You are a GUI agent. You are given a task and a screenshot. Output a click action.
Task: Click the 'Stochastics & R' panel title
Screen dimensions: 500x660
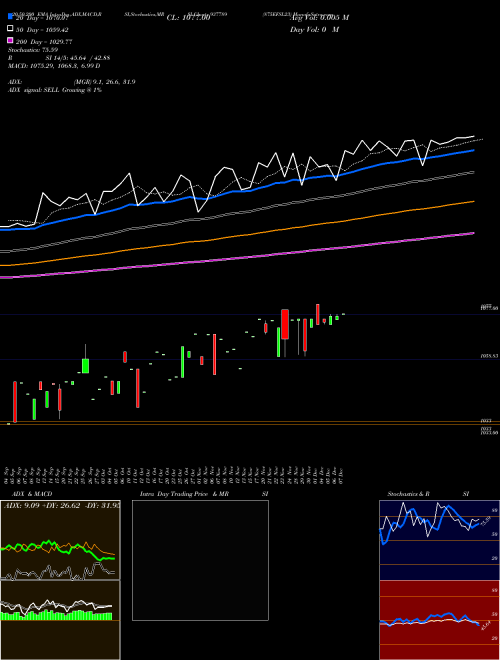(x=409, y=494)
